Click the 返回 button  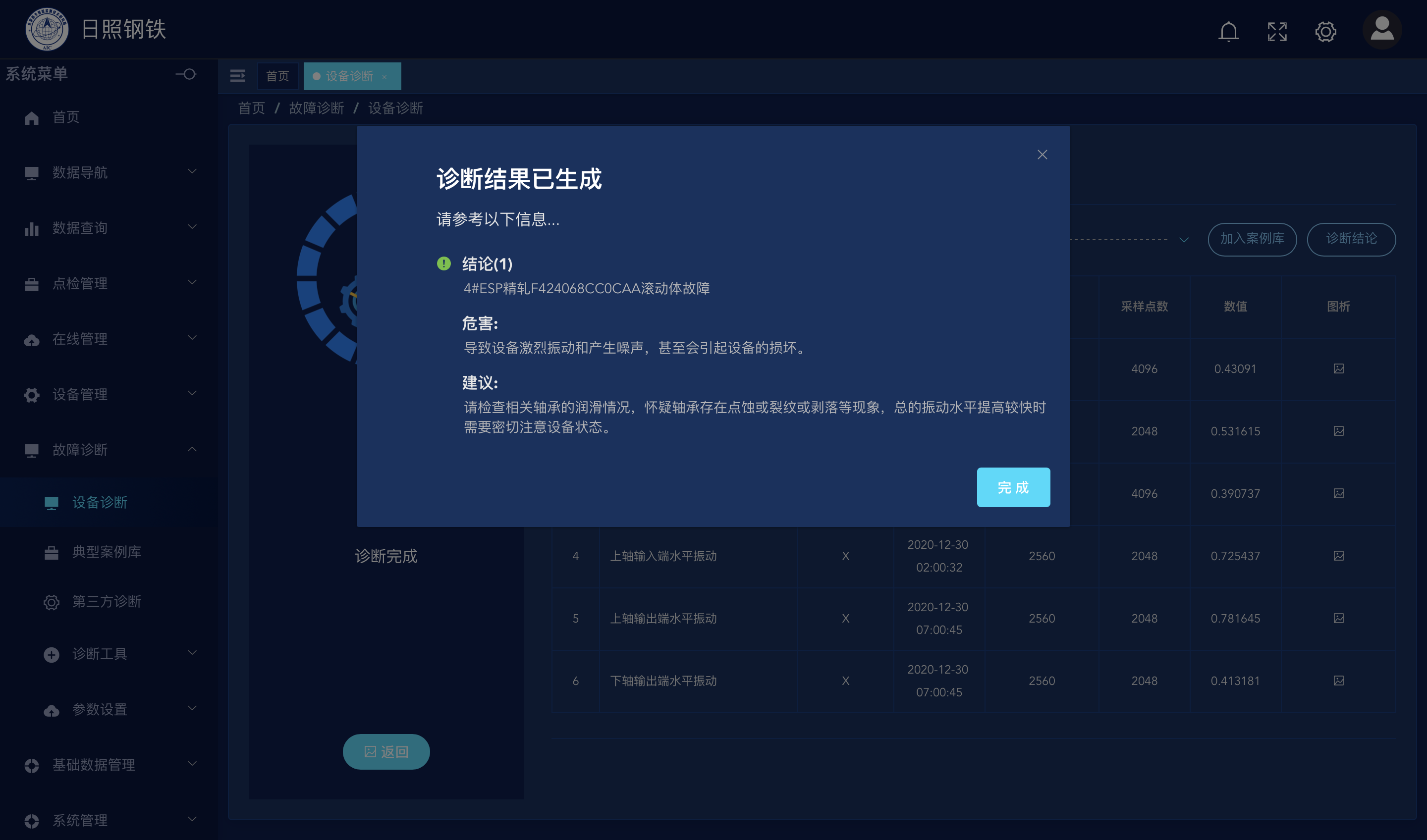click(x=386, y=752)
